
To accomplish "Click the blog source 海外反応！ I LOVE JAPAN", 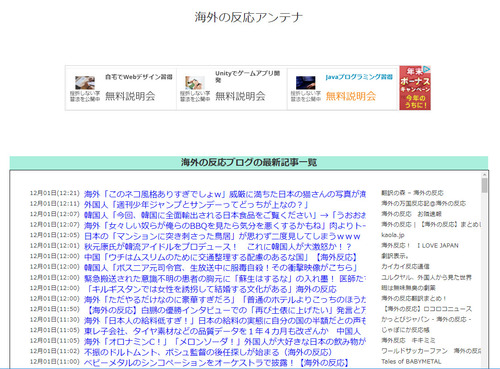I will point(420,246).
